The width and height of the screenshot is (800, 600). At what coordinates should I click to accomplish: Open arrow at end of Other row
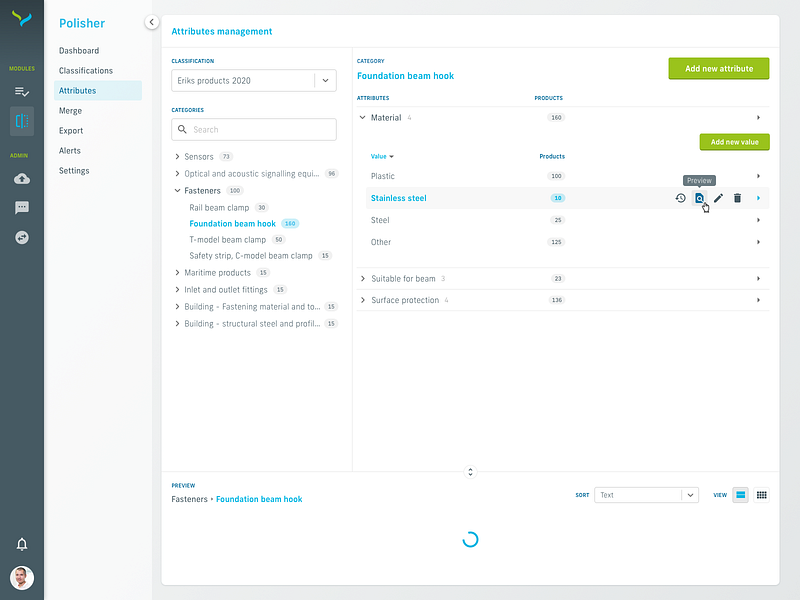[758, 242]
